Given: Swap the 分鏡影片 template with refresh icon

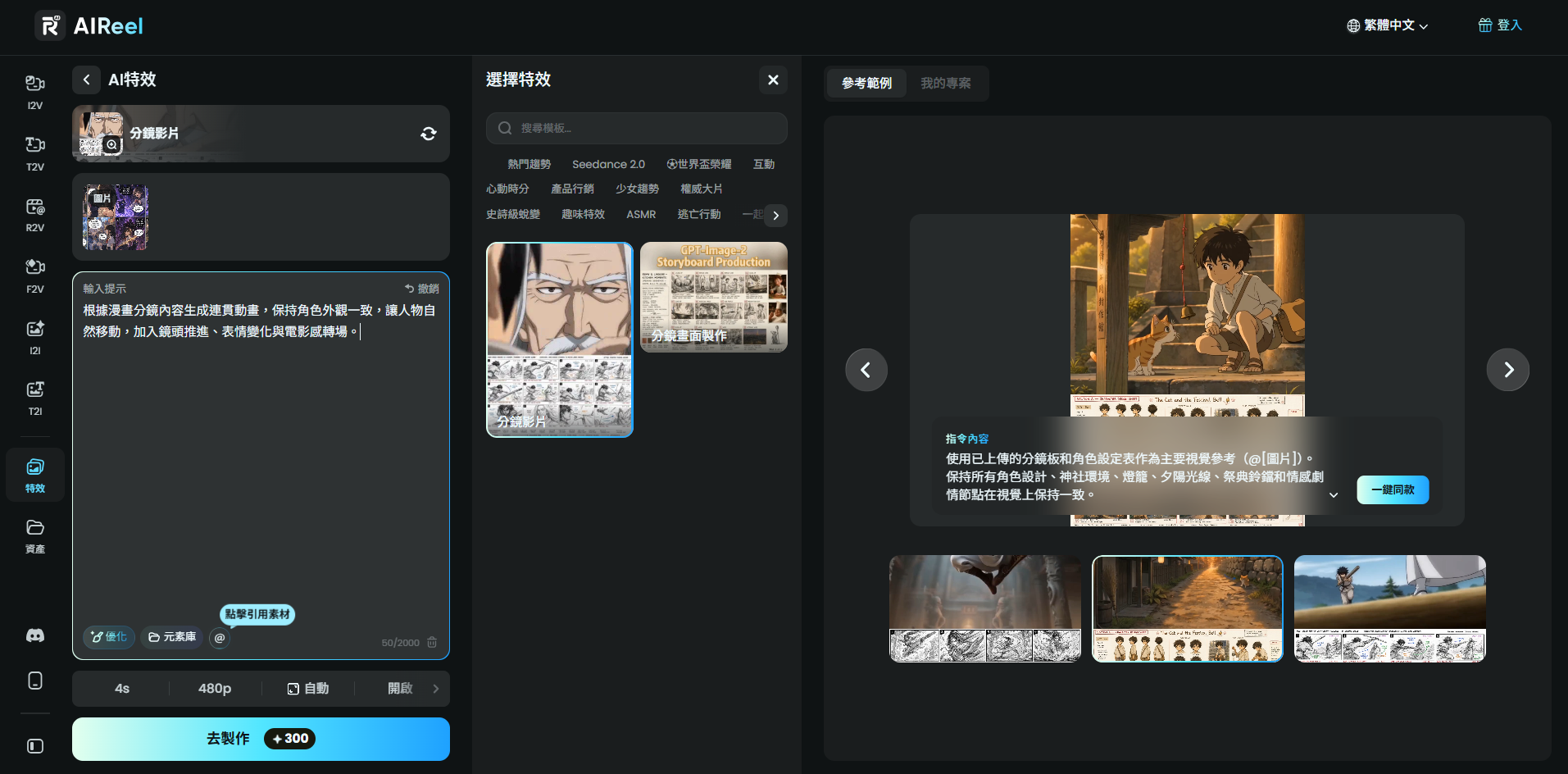Looking at the screenshot, I should pyautogui.click(x=429, y=134).
